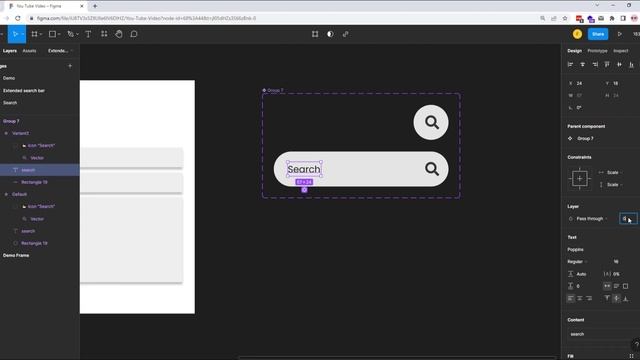Enable auto height text resizing

[x=616, y=286]
